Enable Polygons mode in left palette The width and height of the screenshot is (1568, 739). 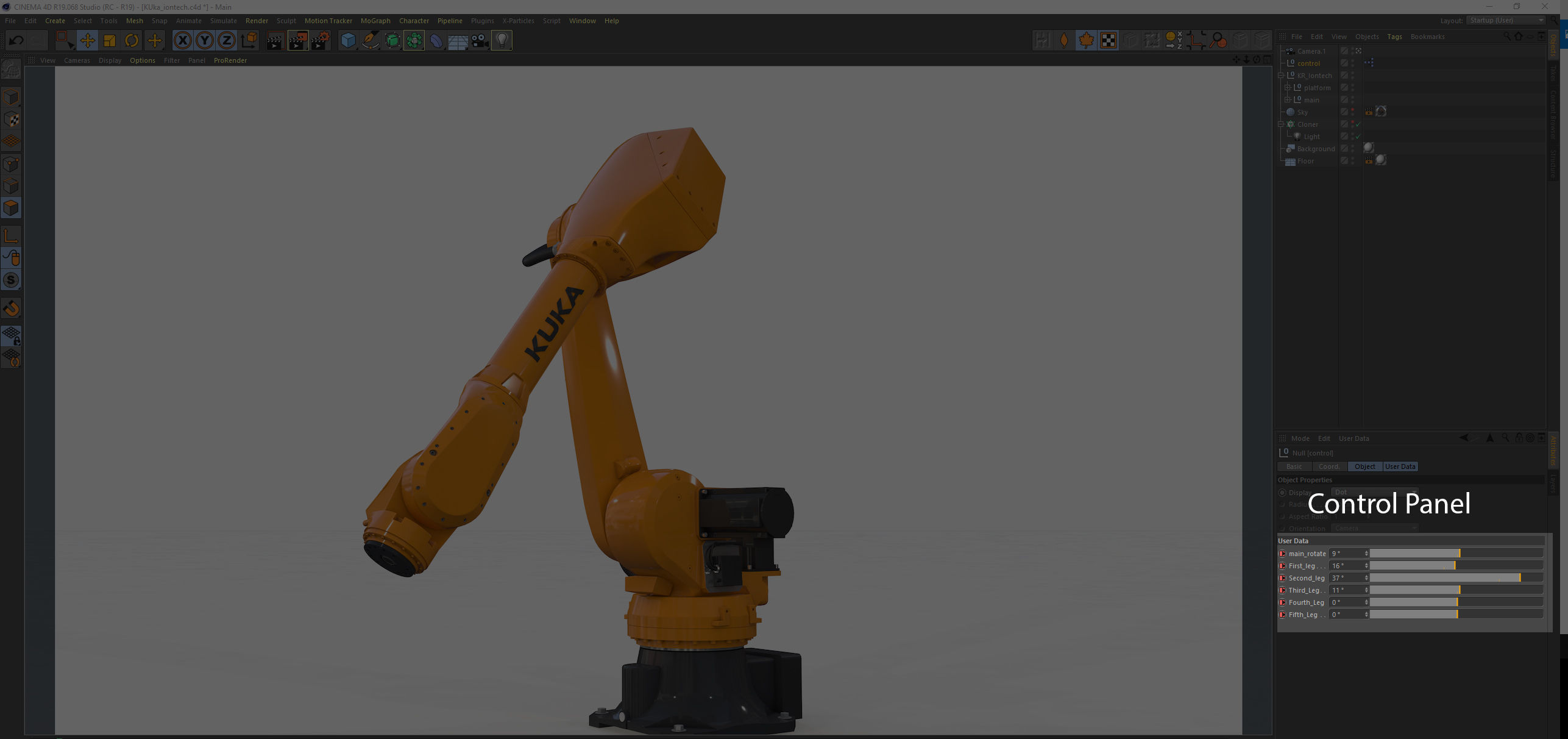[11, 208]
